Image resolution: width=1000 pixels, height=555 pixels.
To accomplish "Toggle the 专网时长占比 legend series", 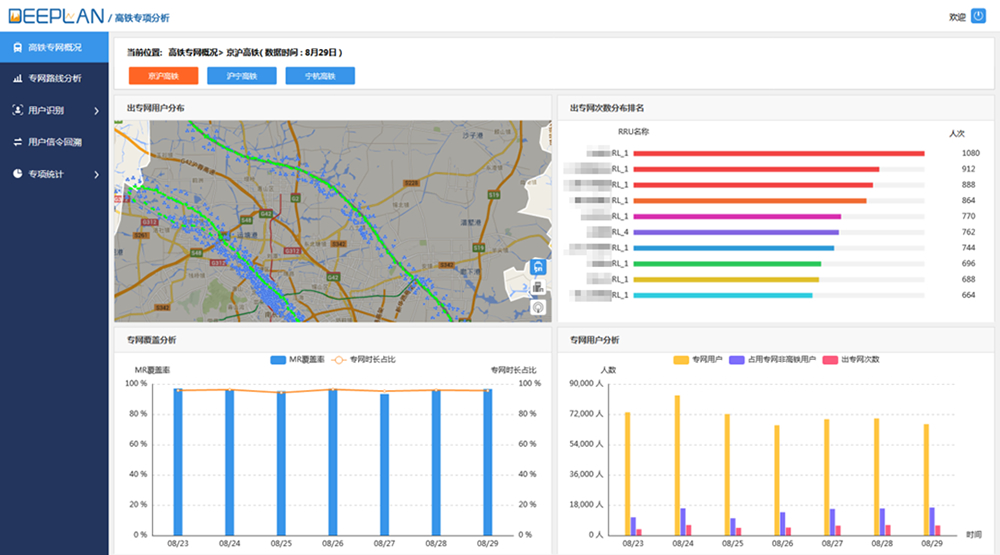I will [x=358, y=359].
